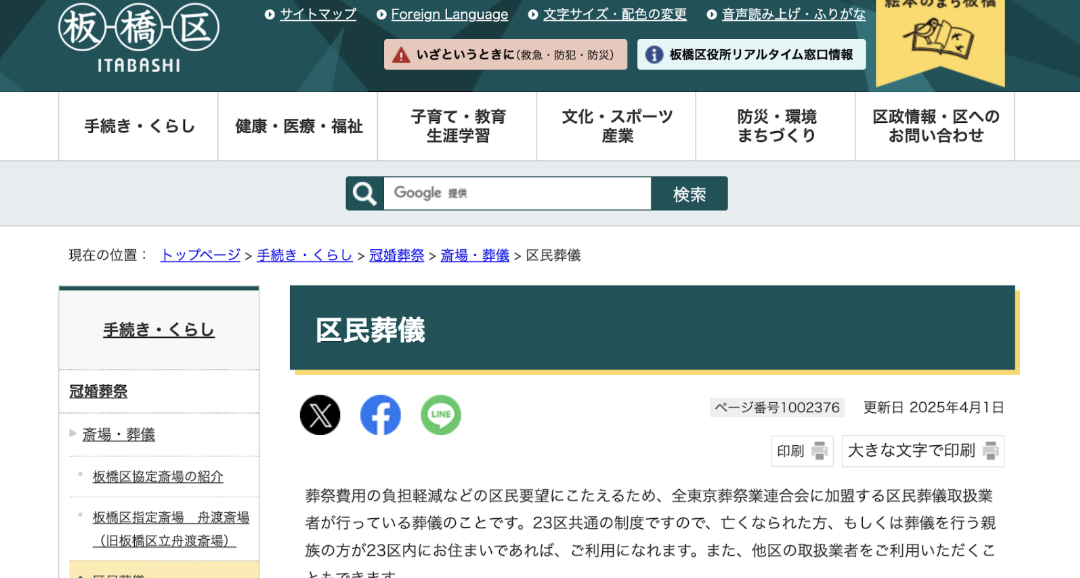Viewport: 1080px width, 578px height.
Task: Open the Foreign Language link
Action: coord(449,14)
